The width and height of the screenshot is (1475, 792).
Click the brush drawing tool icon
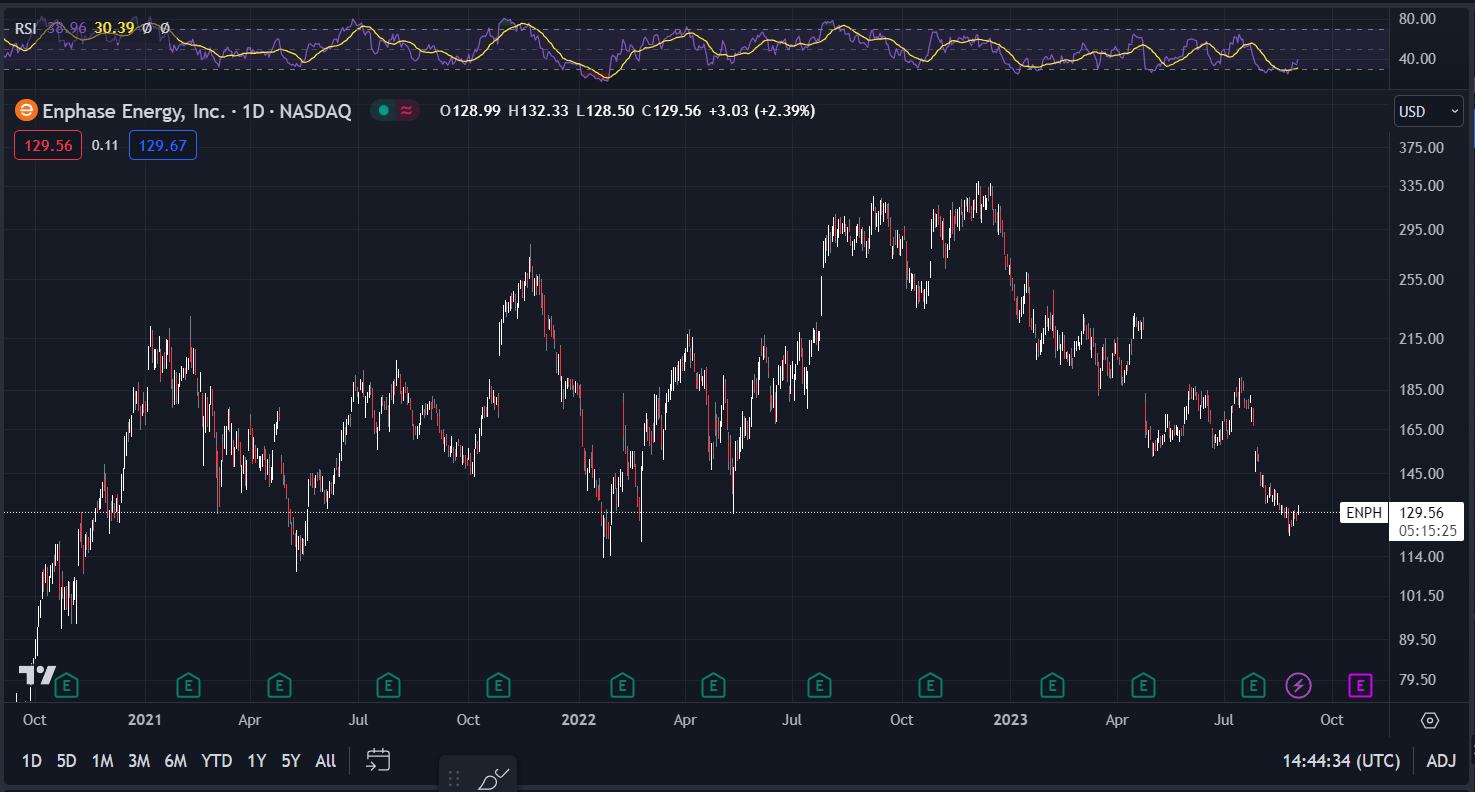(494, 778)
